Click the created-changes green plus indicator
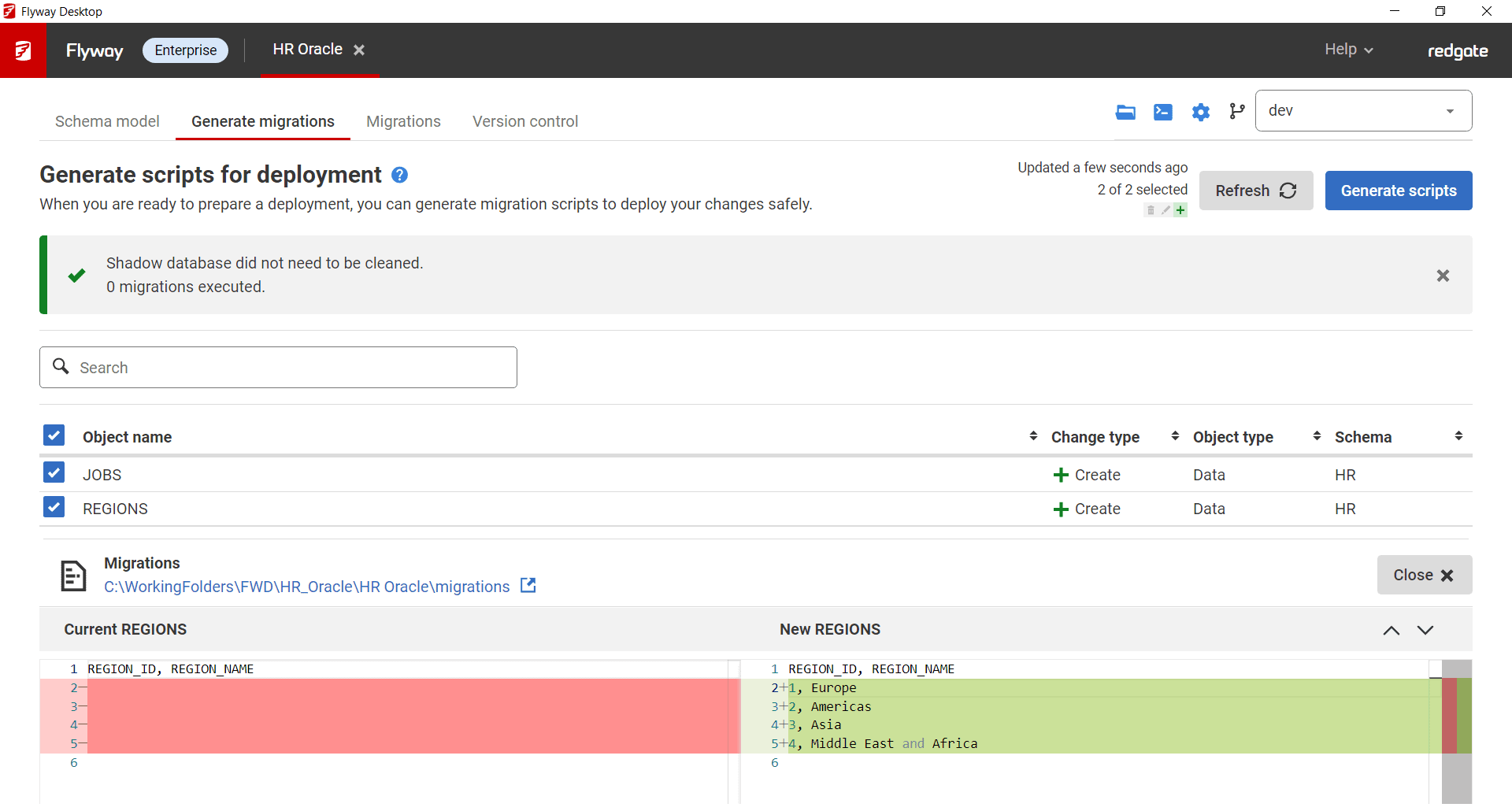The height and width of the screenshot is (811, 1512). click(1180, 210)
